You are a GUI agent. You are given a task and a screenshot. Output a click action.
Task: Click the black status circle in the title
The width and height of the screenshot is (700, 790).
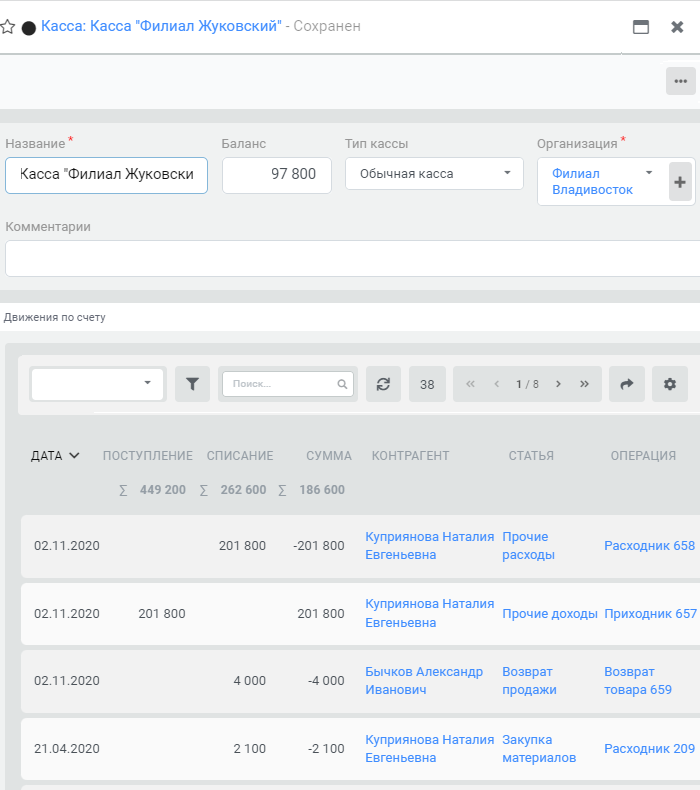tap(29, 28)
